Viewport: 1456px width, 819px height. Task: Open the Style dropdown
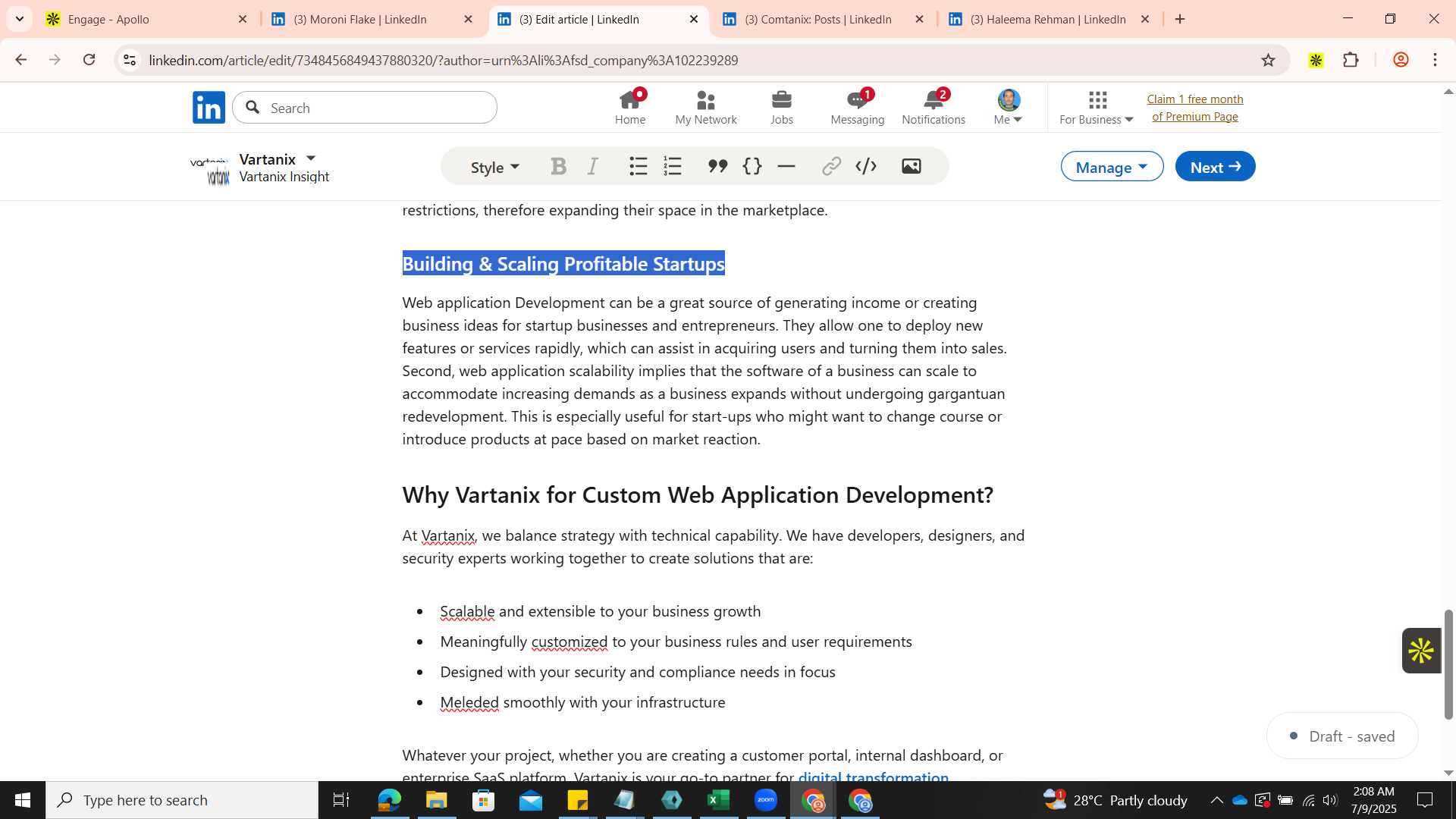[494, 167]
